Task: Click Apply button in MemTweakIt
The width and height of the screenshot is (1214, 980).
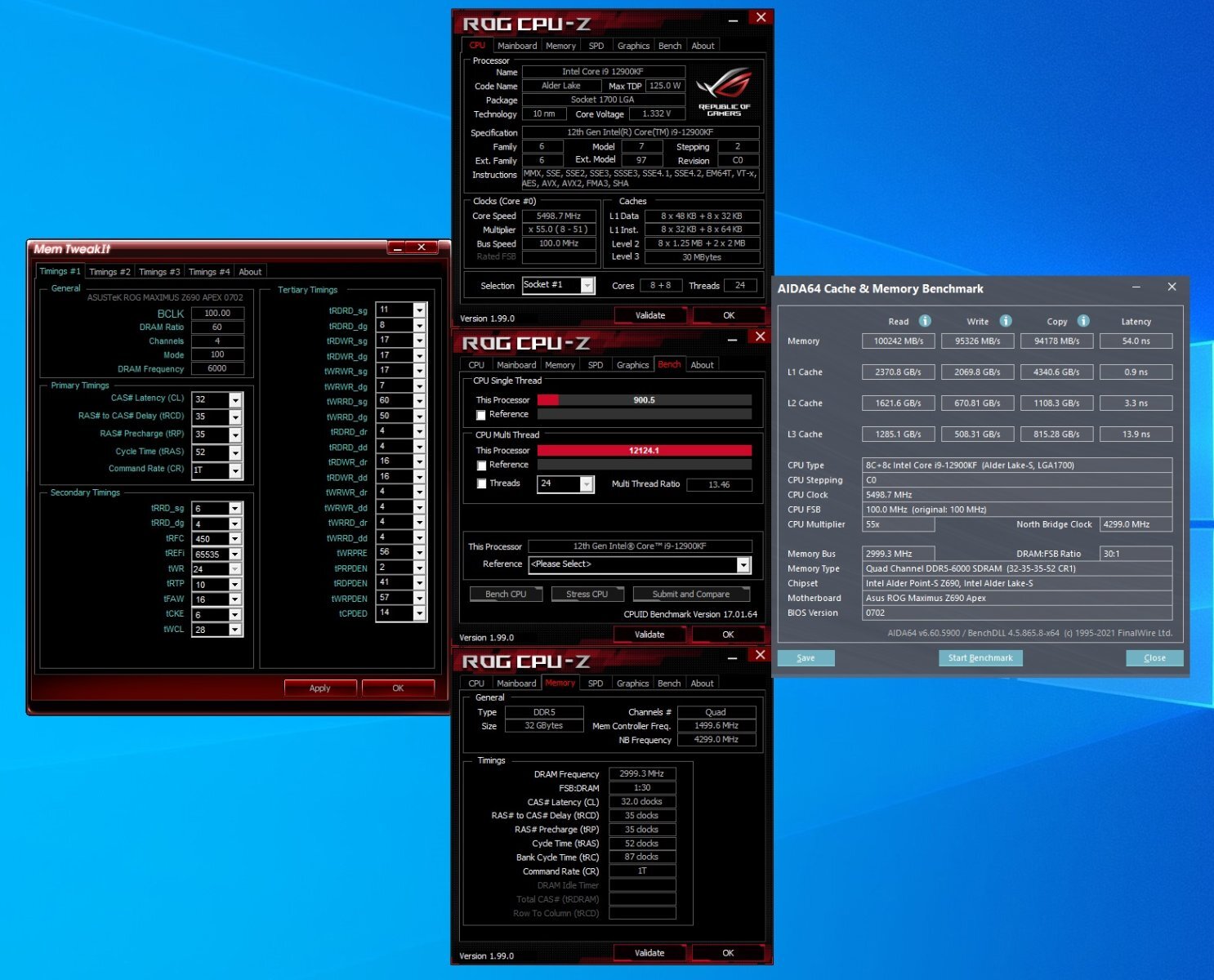Action: coord(320,688)
